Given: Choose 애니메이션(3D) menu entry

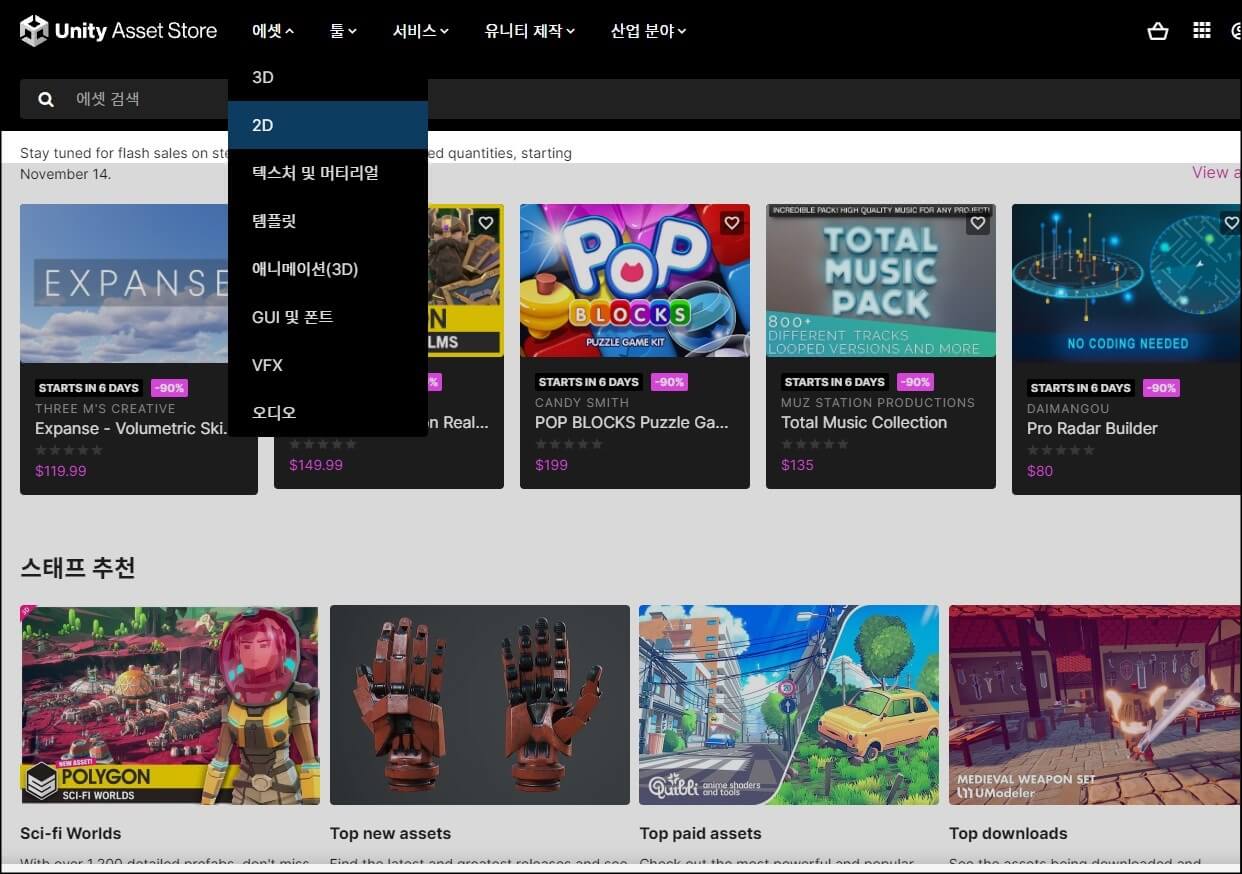Looking at the screenshot, I should 328,269.
